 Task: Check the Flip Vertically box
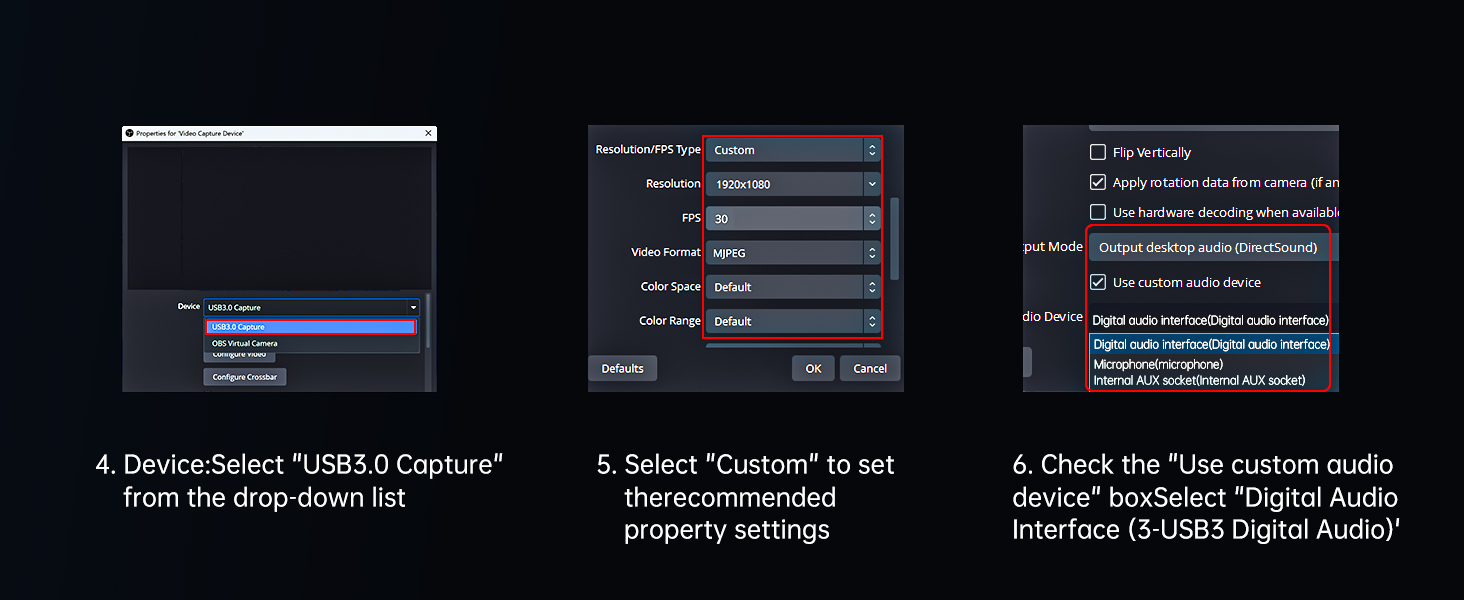point(1097,152)
